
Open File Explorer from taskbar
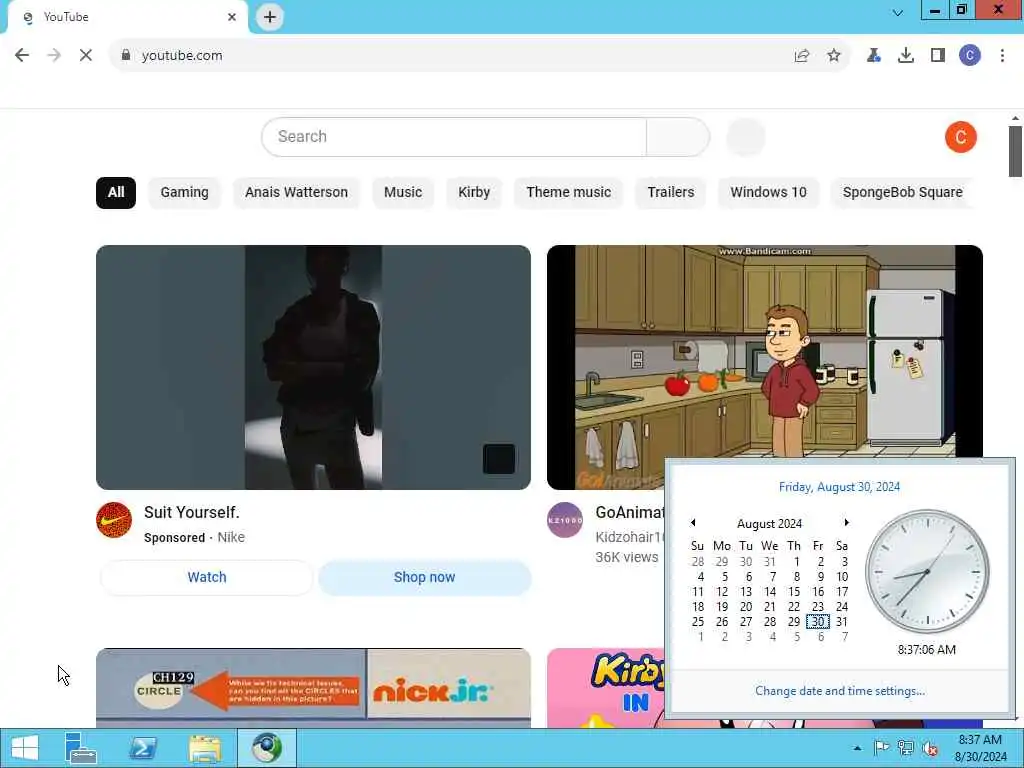click(205, 748)
